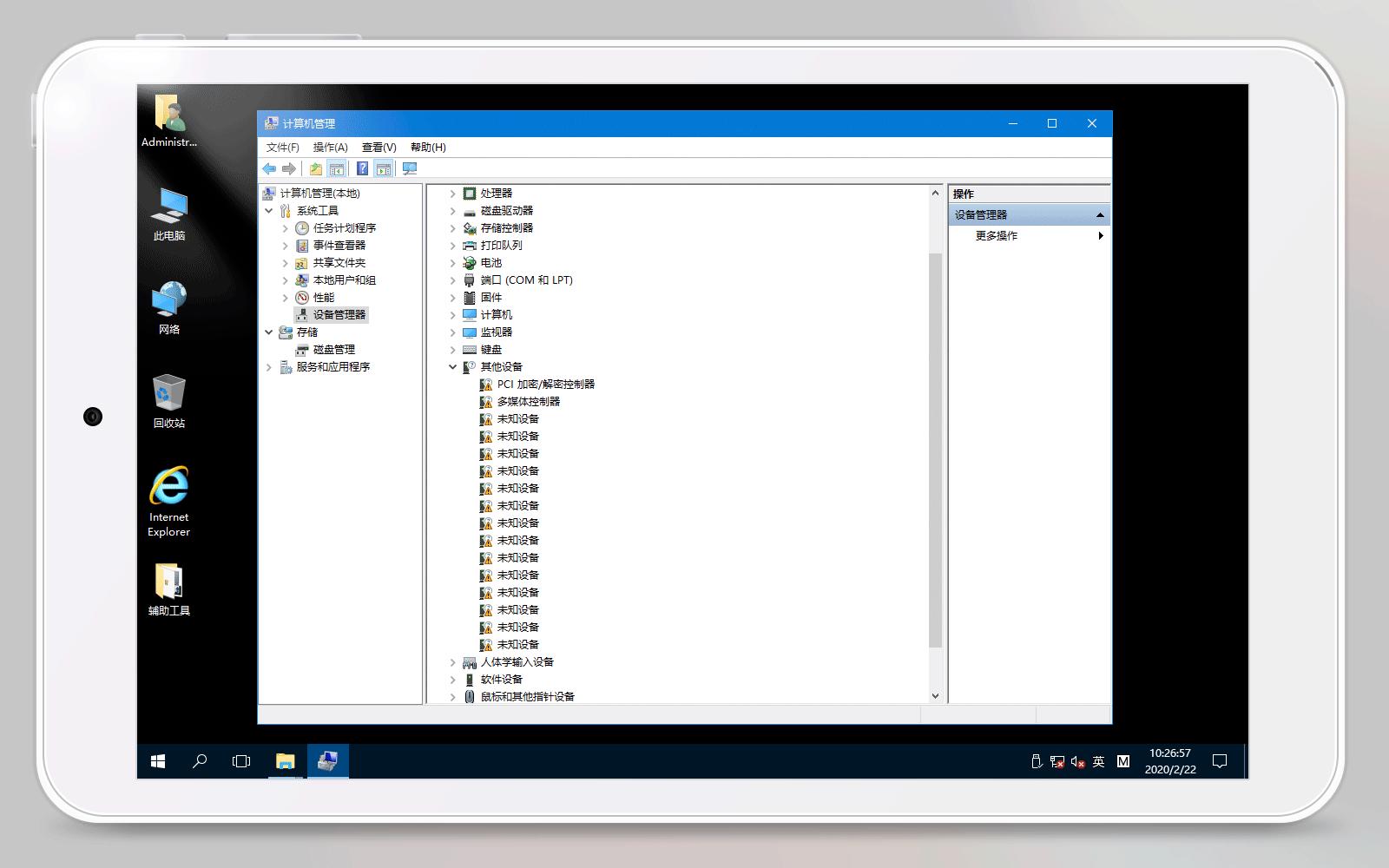1389x868 pixels.
Task: Open the 查看 menu
Action: 378,147
